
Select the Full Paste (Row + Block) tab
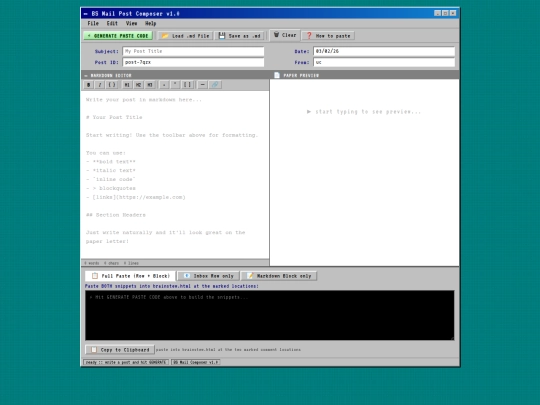(131, 276)
